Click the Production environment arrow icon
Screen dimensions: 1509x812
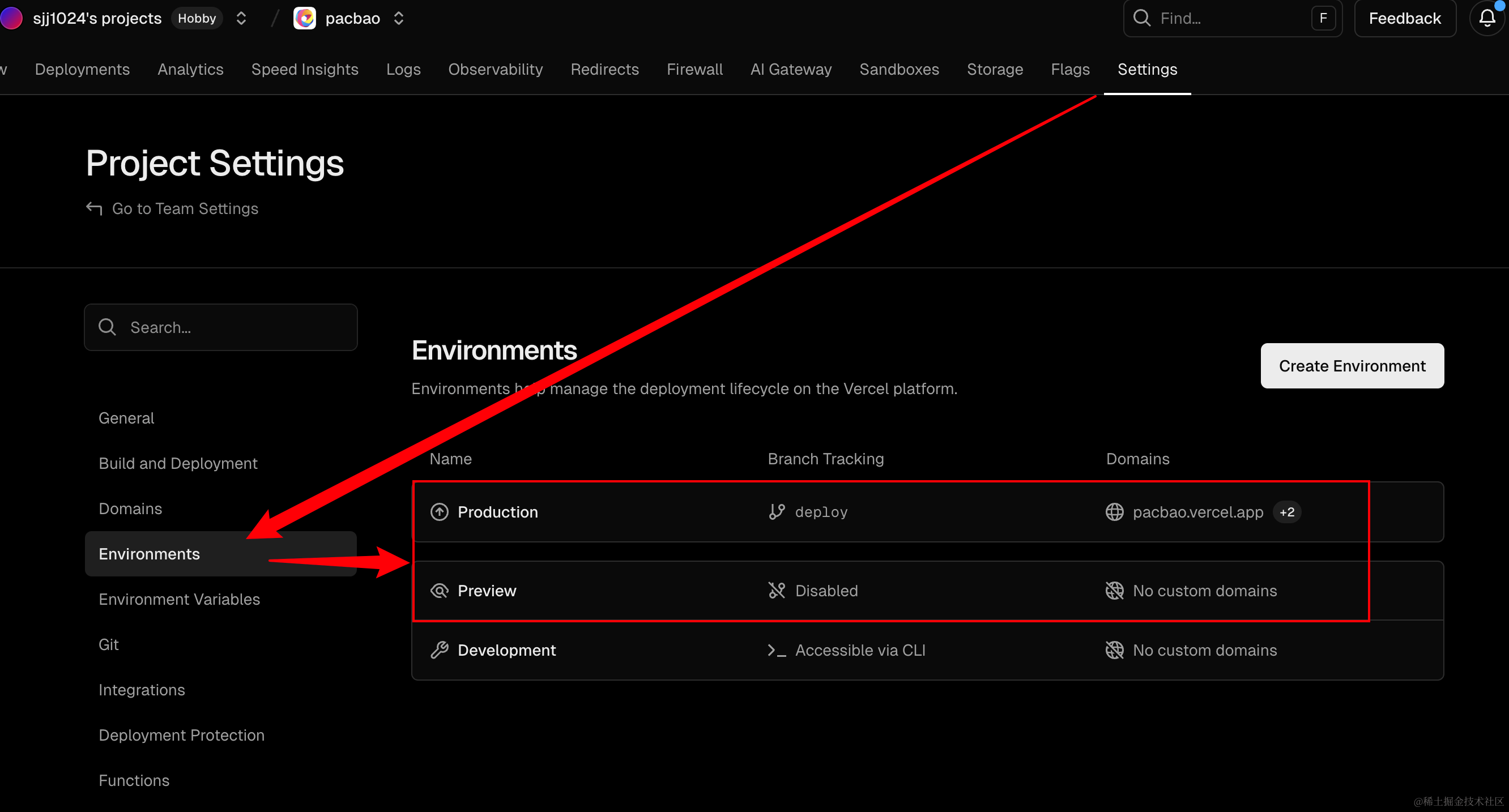pyautogui.click(x=440, y=512)
